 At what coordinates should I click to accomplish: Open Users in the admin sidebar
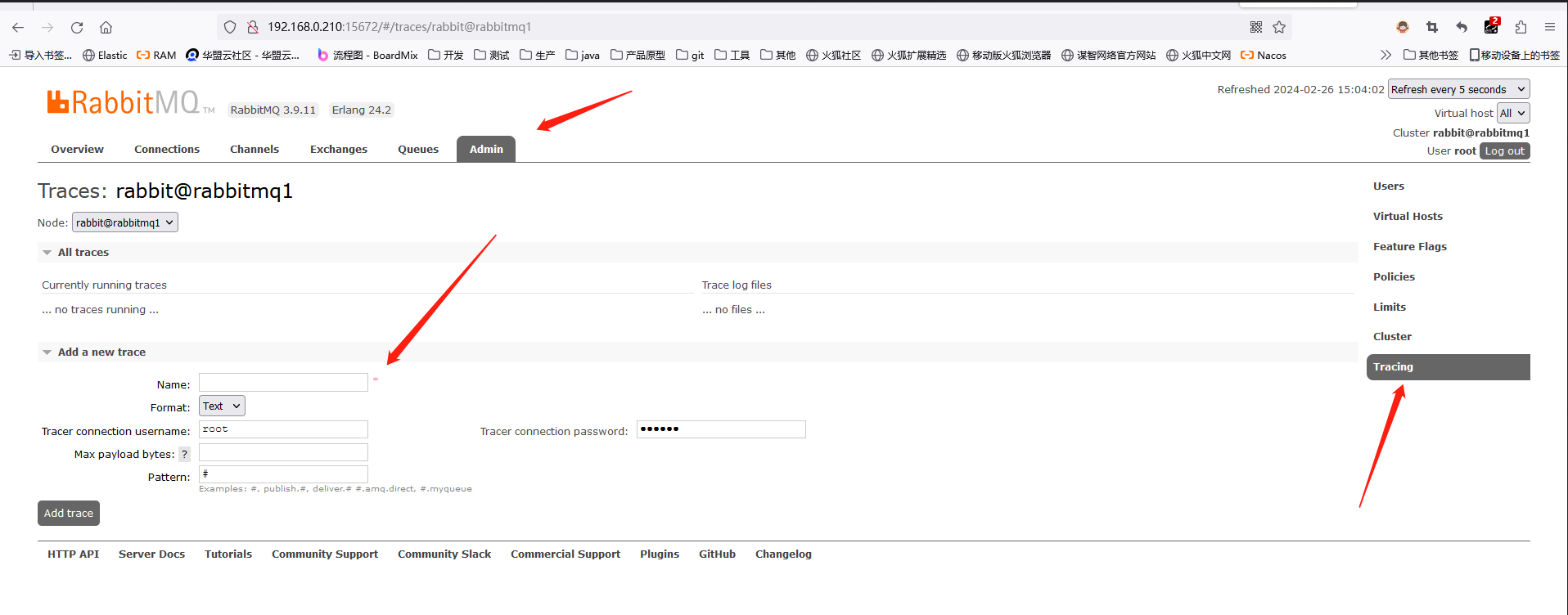point(1389,186)
